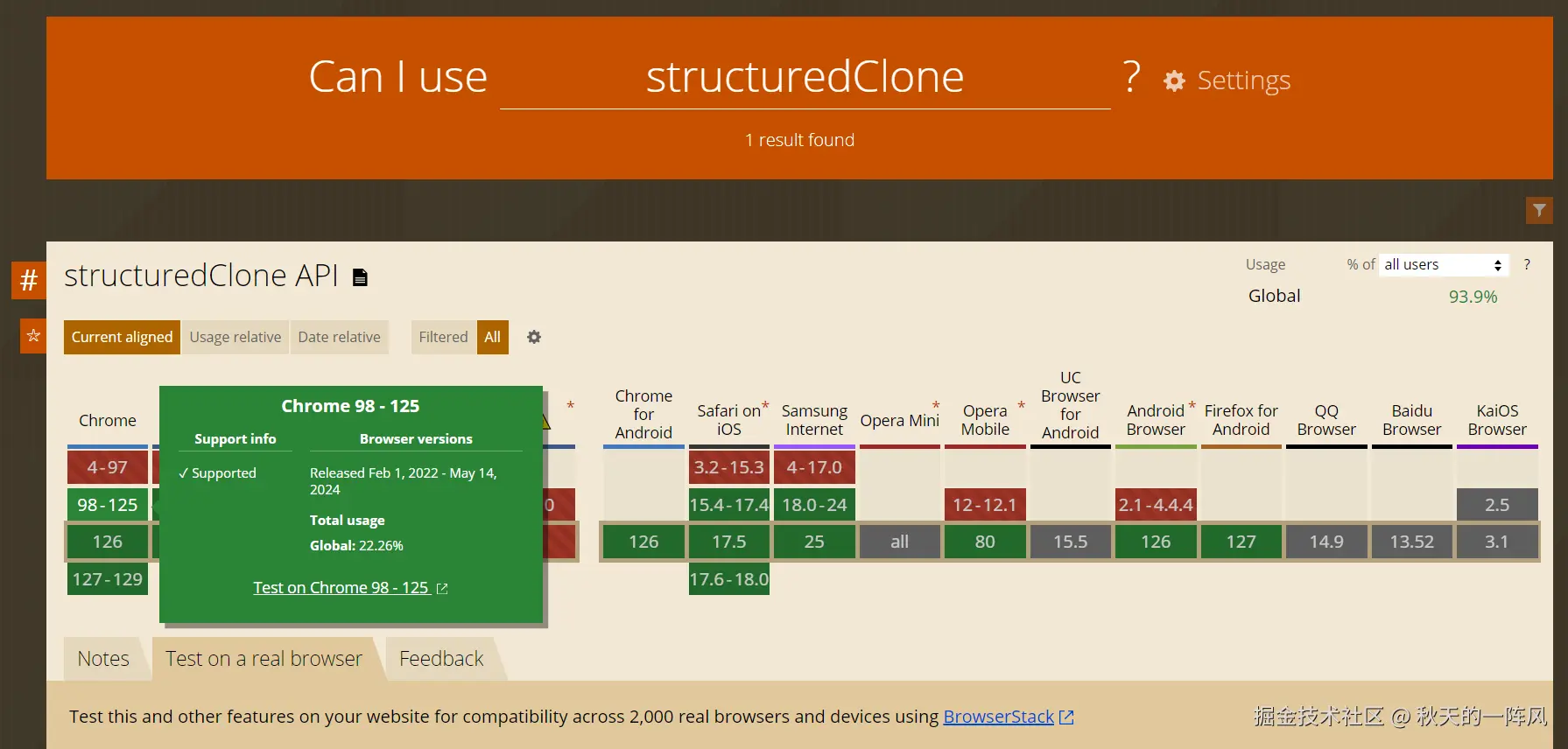The height and width of the screenshot is (749, 1568).
Task: Open the Feedback tab
Action: tap(441, 659)
